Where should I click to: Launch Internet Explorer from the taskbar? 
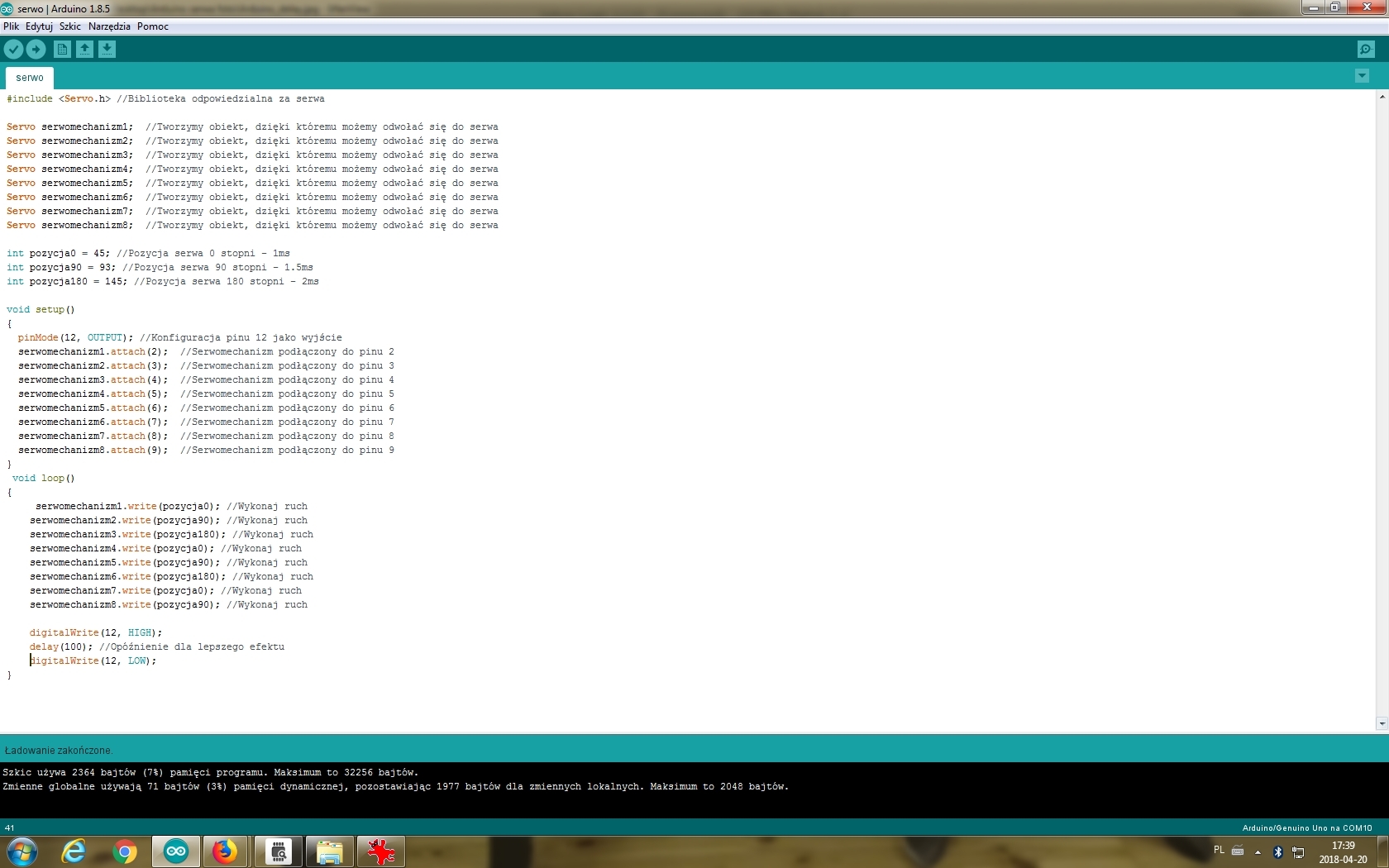pyautogui.click(x=74, y=851)
